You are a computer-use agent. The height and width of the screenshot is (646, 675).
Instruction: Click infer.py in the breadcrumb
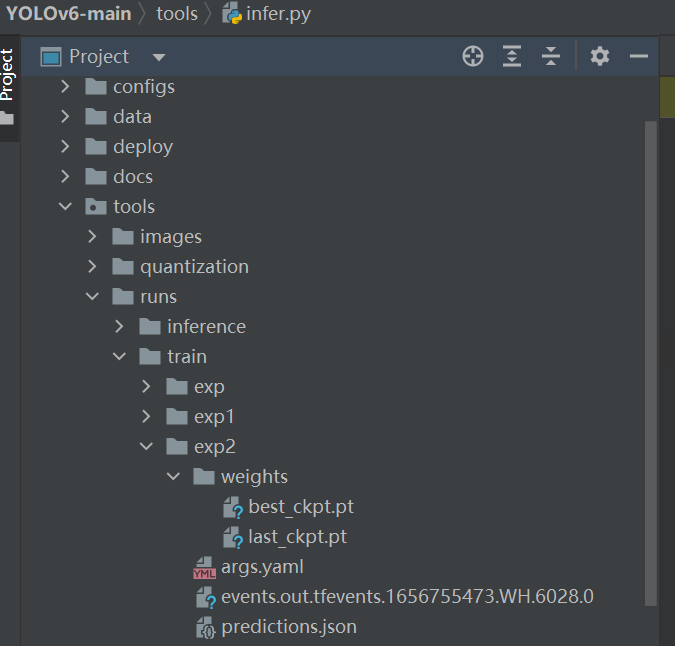(x=279, y=14)
